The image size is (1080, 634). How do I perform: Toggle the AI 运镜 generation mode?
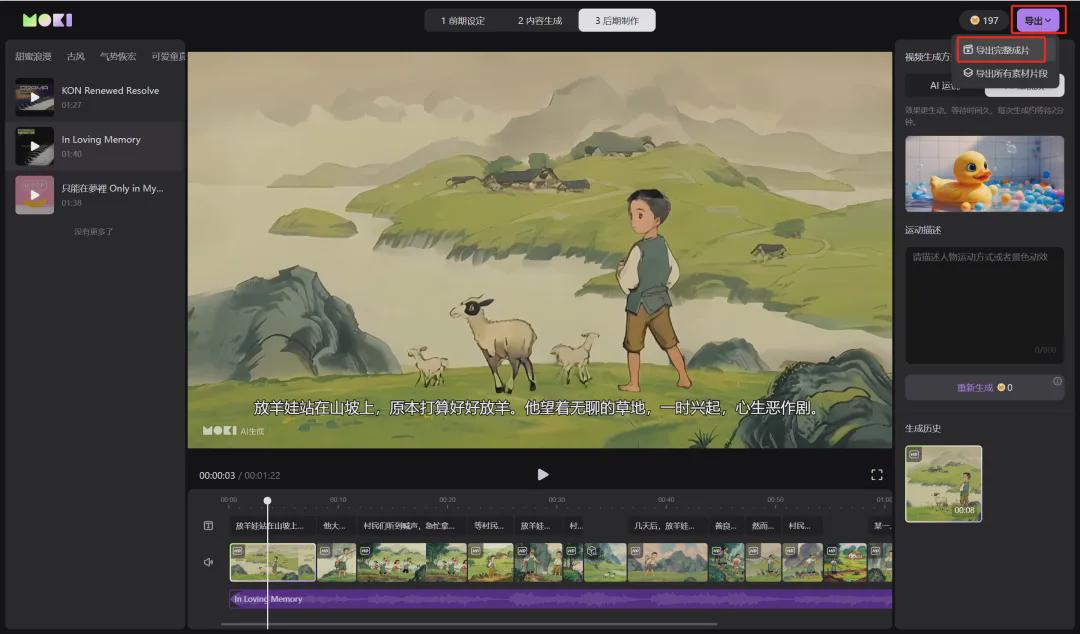pyautogui.click(x=944, y=86)
